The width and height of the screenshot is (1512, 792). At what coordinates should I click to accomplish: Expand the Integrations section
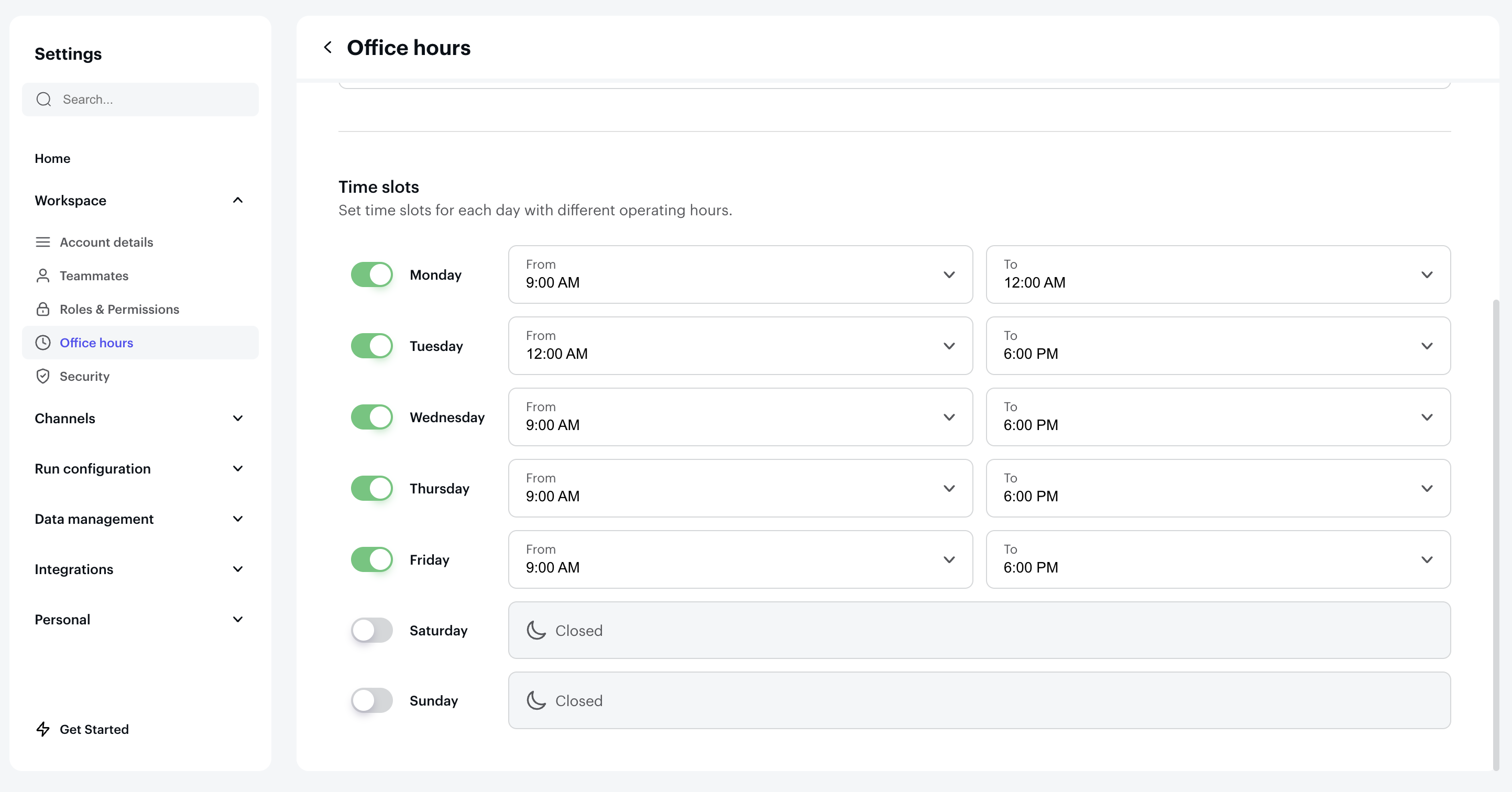[x=140, y=569]
